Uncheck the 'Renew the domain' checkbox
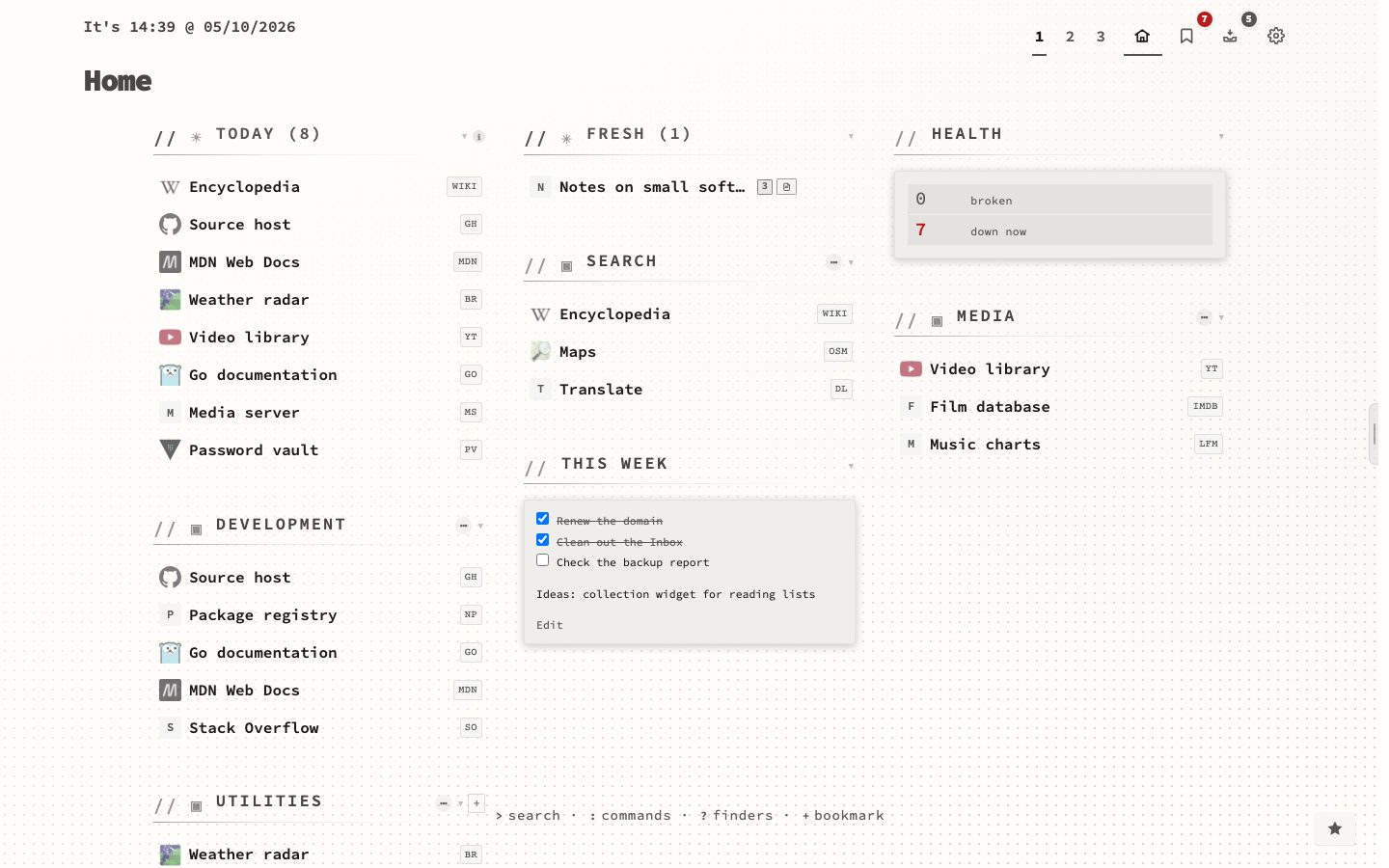The image size is (1389, 868). (543, 519)
